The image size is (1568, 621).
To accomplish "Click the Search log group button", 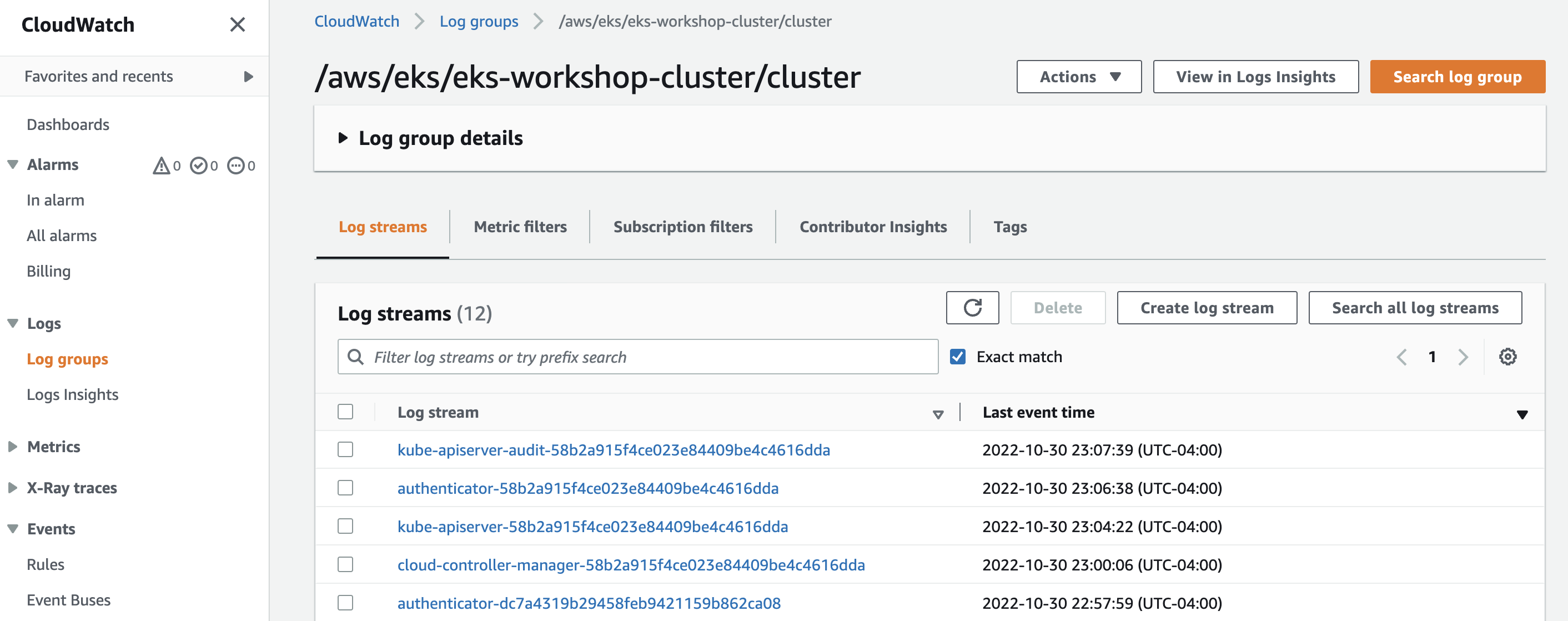I will point(1456,77).
